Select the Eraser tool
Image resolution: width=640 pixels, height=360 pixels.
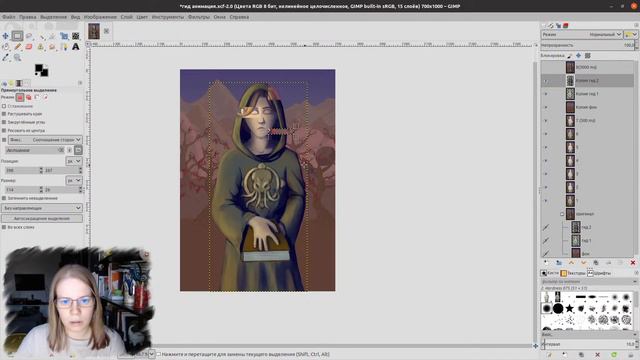point(29,47)
